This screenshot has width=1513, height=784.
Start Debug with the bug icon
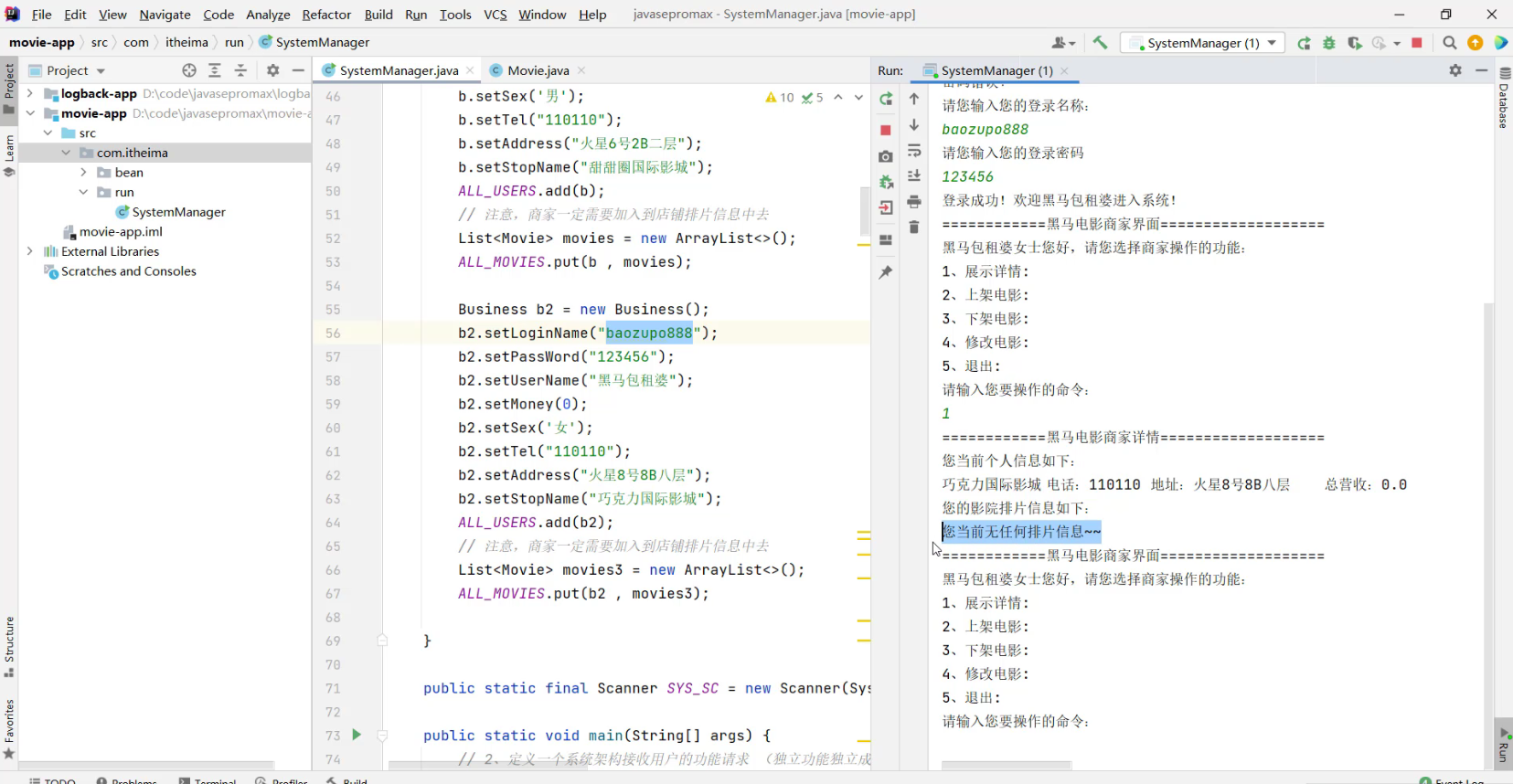(x=1329, y=43)
